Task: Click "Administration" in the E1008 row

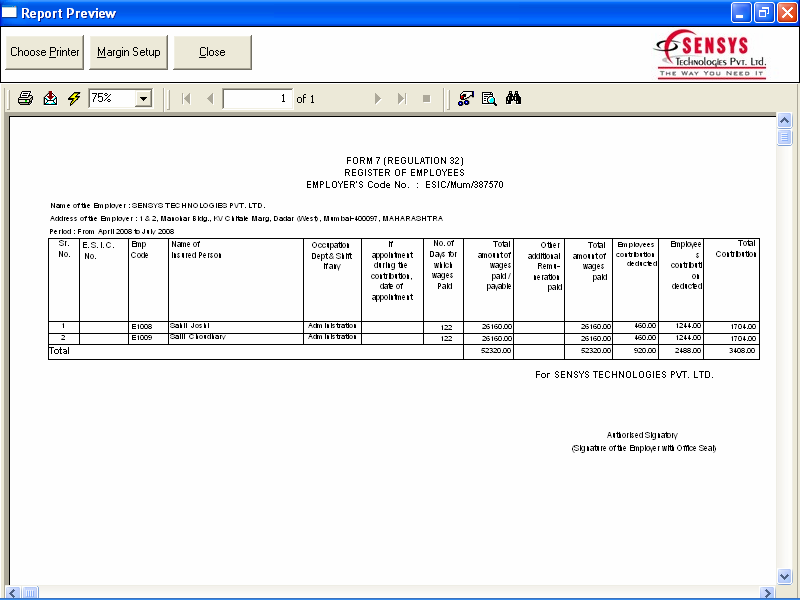Action: tap(332, 326)
